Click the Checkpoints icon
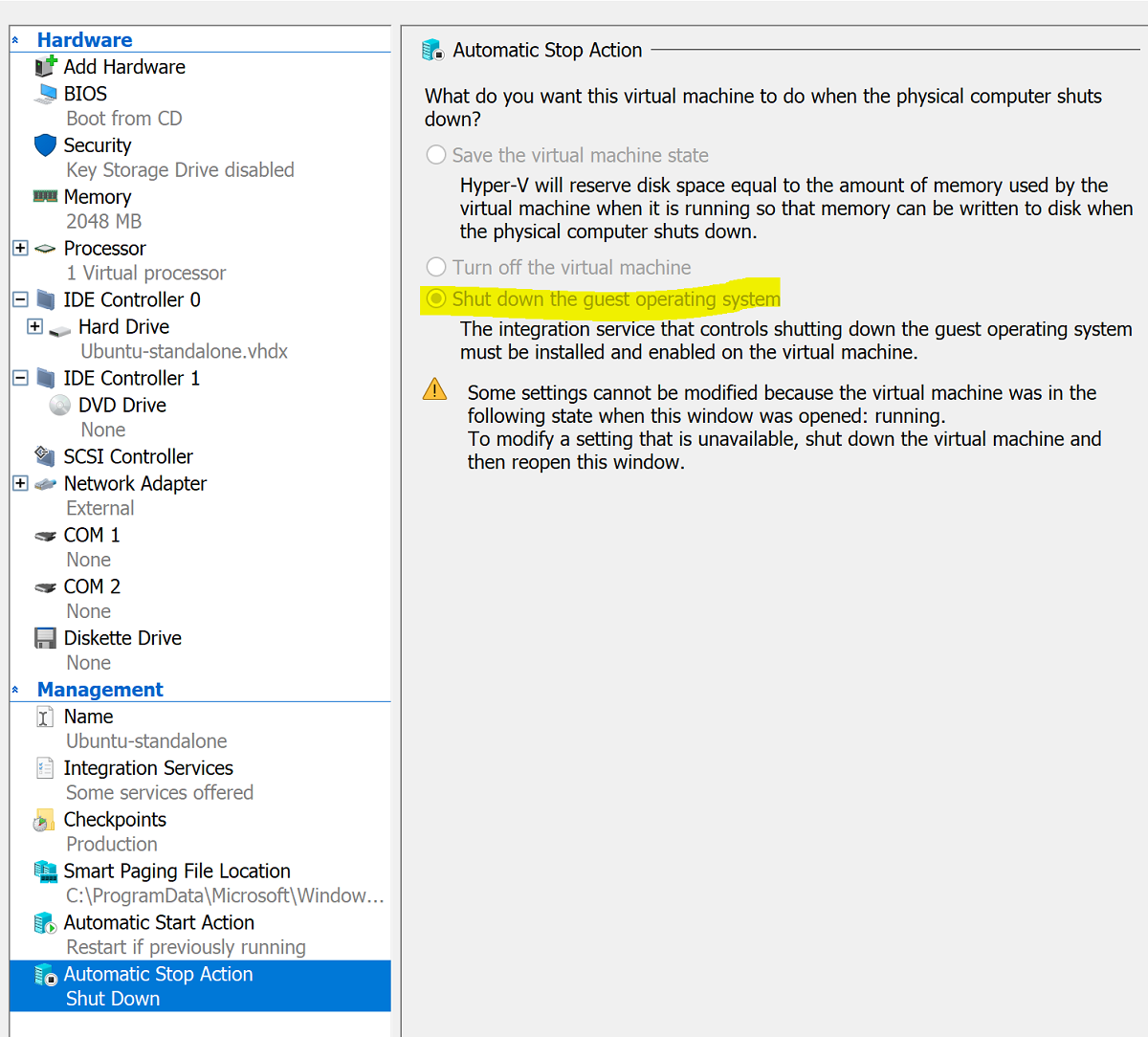1148x1037 pixels. 44,820
